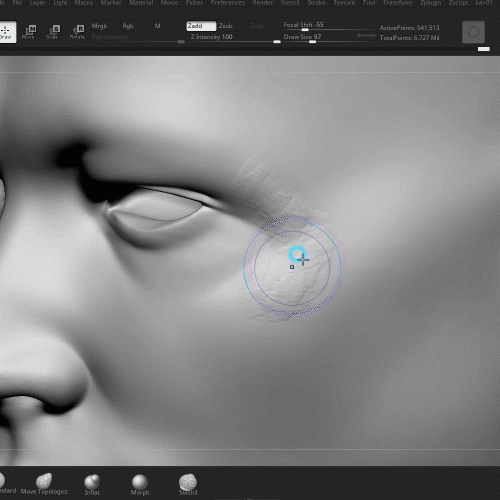Enable Zadd sculpt mode
The width and height of the screenshot is (500, 500).
coord(201,26)
